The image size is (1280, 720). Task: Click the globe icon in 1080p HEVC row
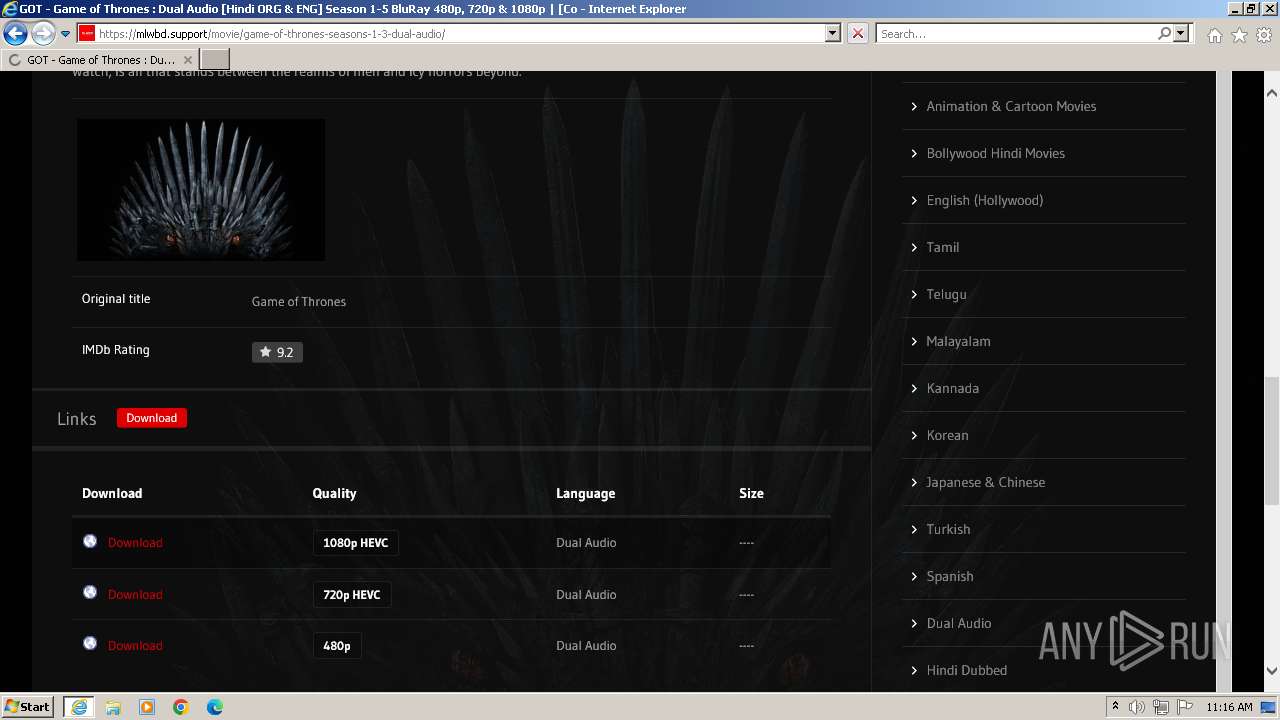pos(90,541)
